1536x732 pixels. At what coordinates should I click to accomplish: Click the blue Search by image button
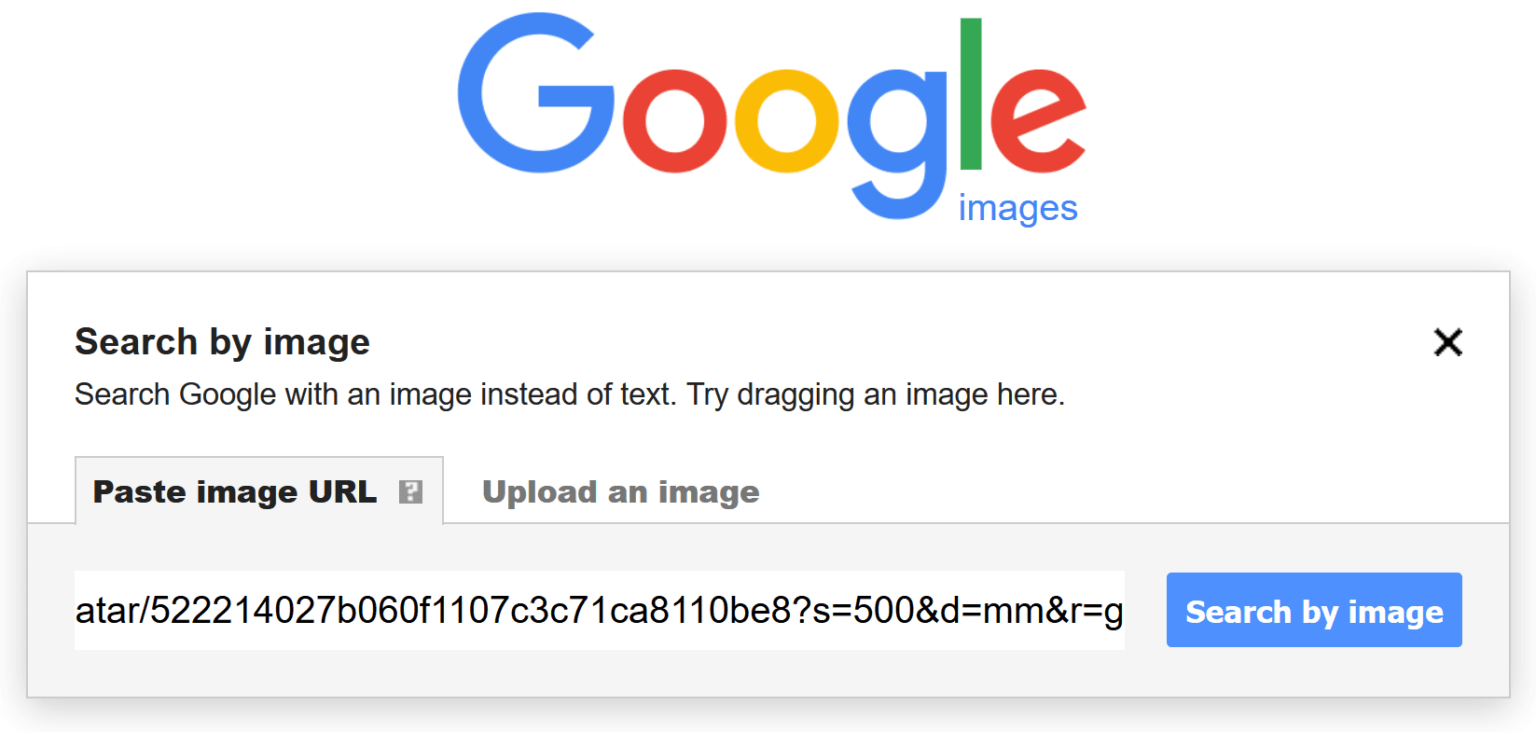tap(1314, 610)
